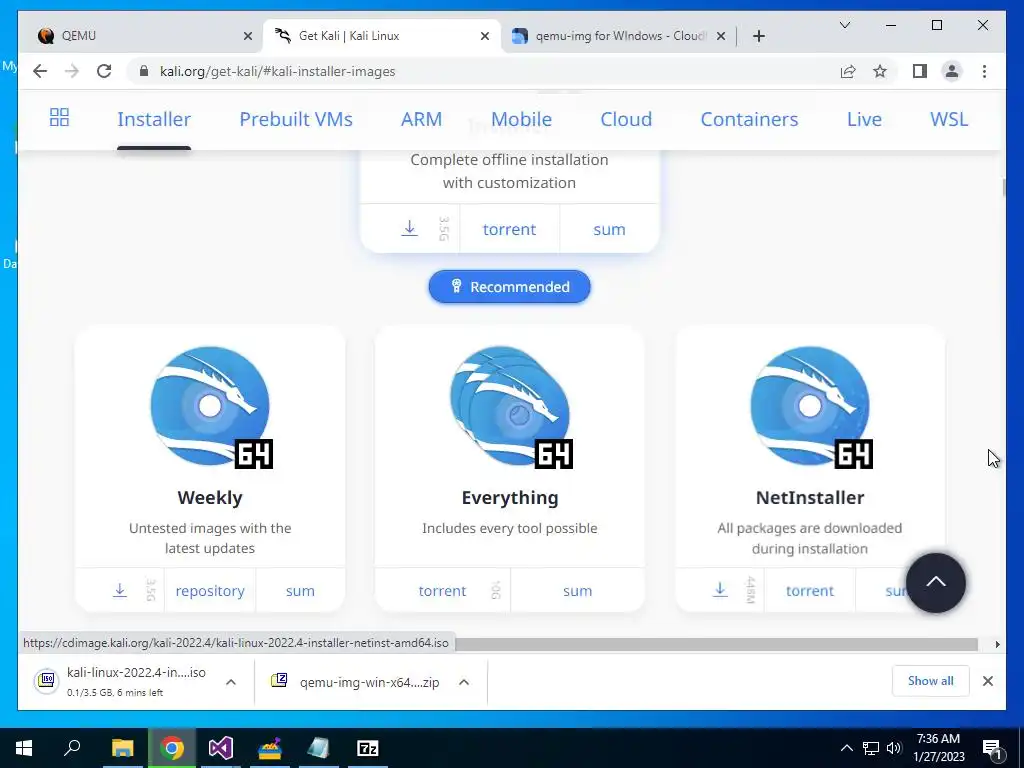The image size is (1024, 768).
Task: Click the grid menu icon in Kali nav
Action: click(x=59, y=118)
